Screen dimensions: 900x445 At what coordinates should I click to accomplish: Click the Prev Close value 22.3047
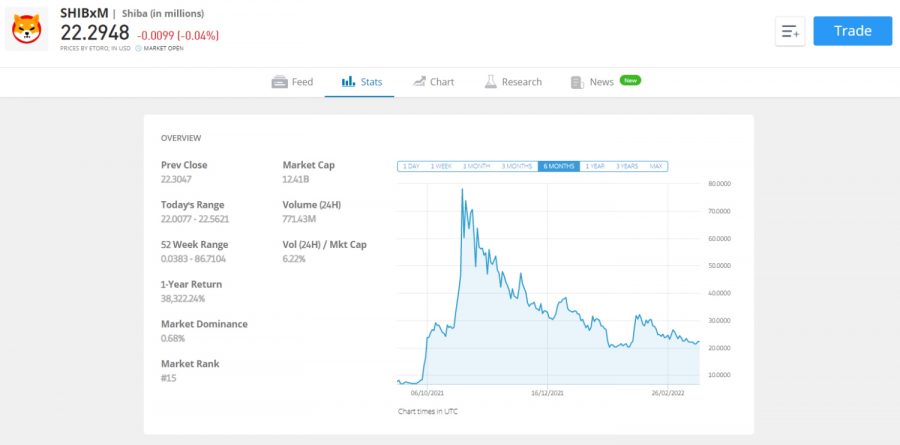point(176,179)
